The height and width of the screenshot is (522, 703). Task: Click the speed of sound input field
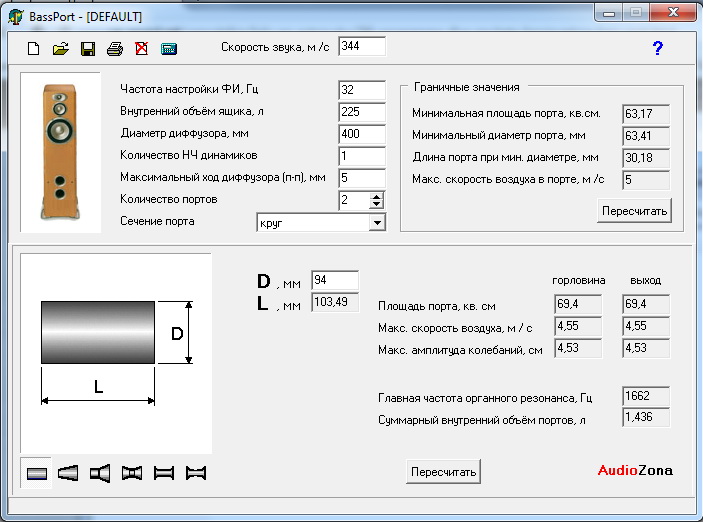[361, 46]
